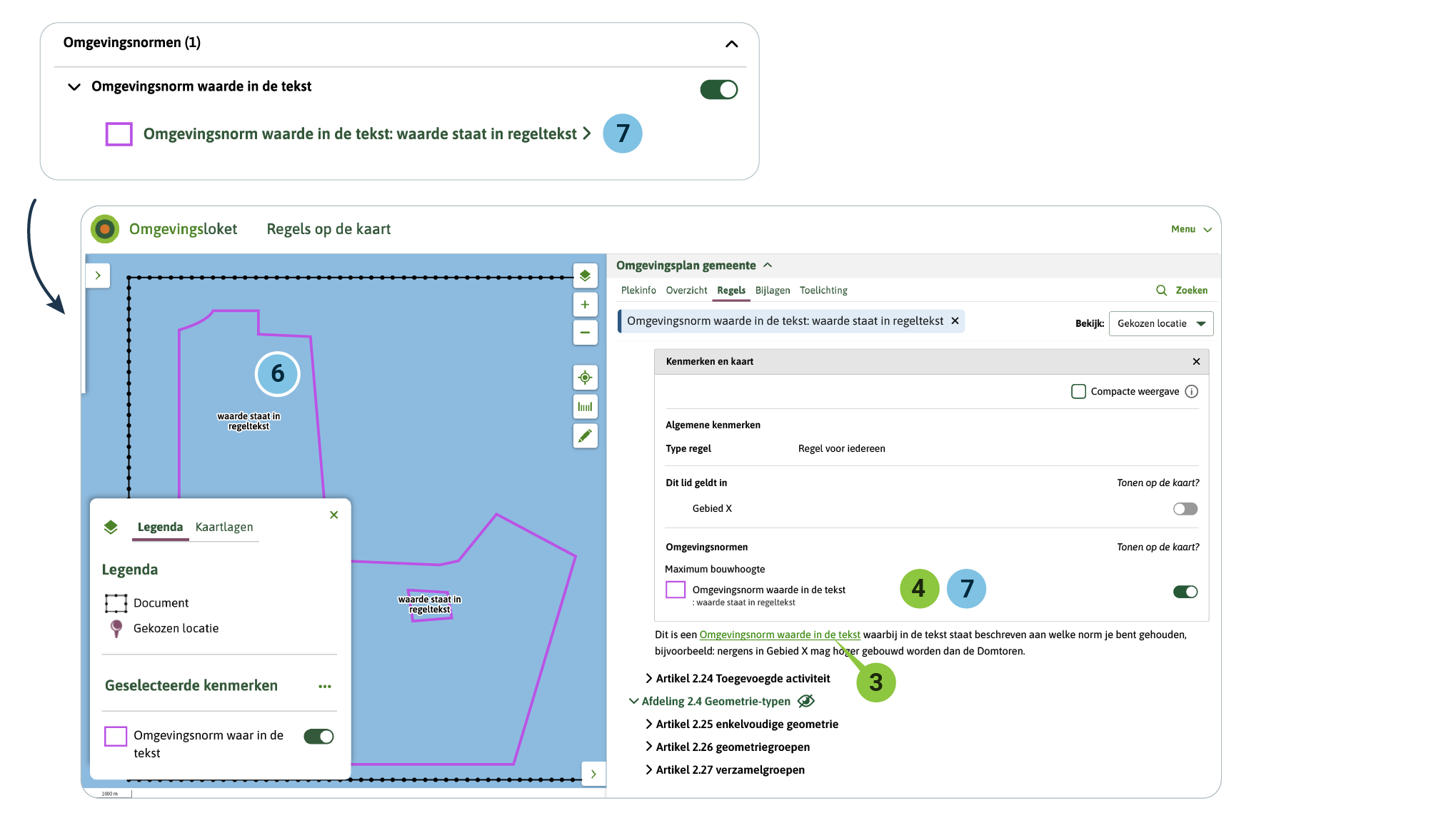This screenshot has width=1456, height=813.
Task: Open the Gekozen locatie dropdown
Action: [1161, 324]
